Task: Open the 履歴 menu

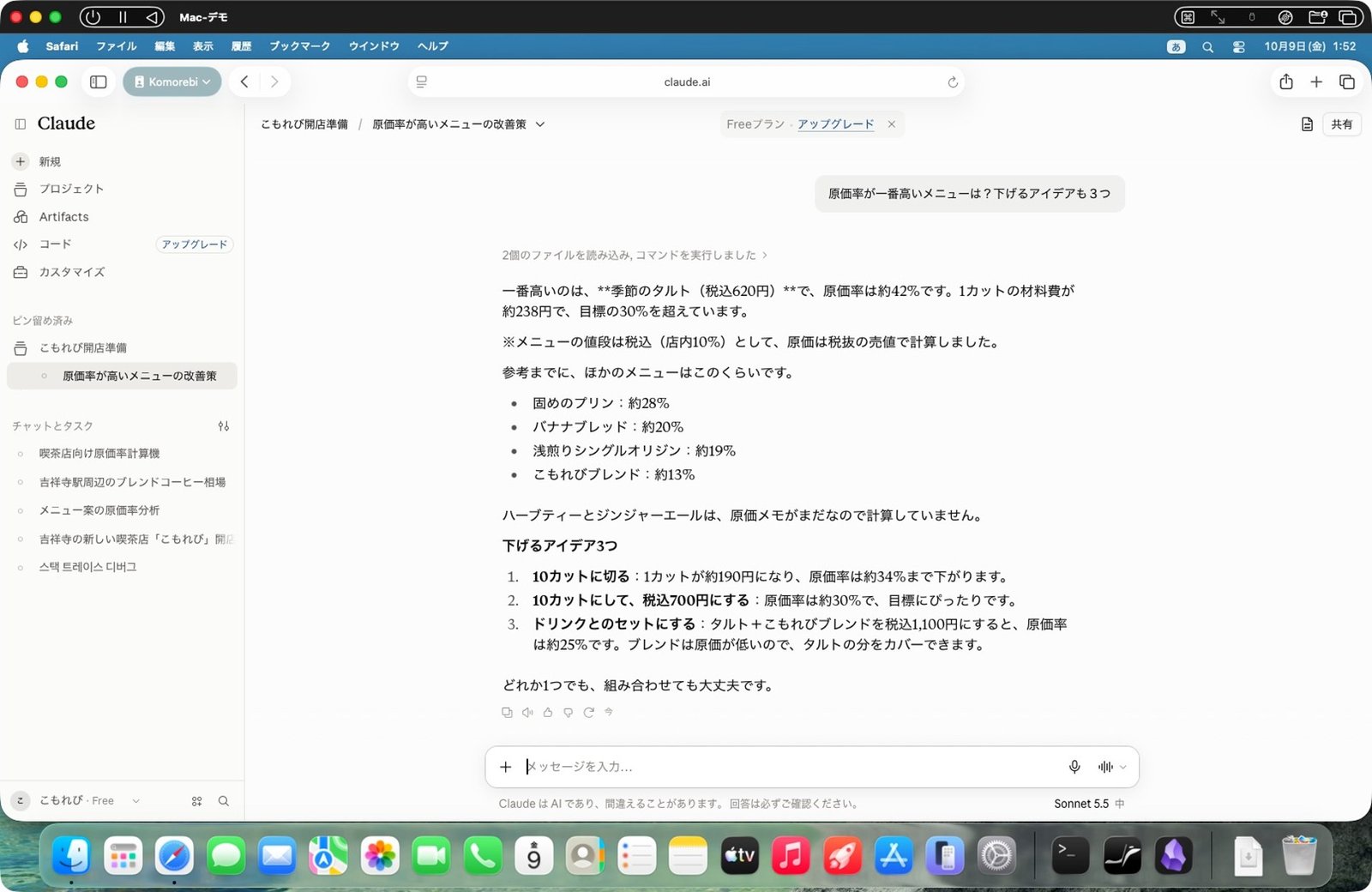Action: [x=242, y=46]
